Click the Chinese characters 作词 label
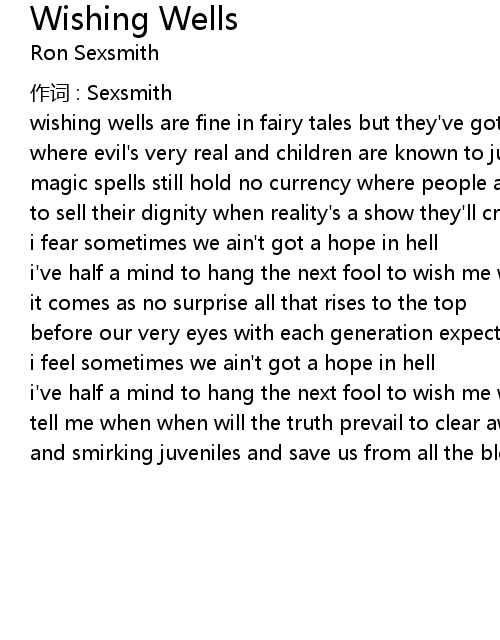 (x=50, y=93)
